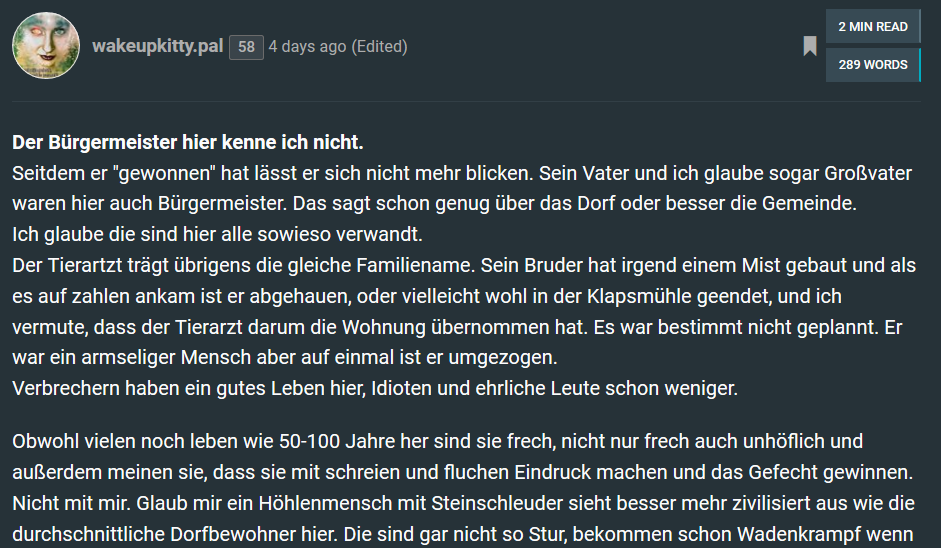Viewport: 941px width, 548px height.
Task: Click the reputation badge showing 58
Action: point(246,47)
